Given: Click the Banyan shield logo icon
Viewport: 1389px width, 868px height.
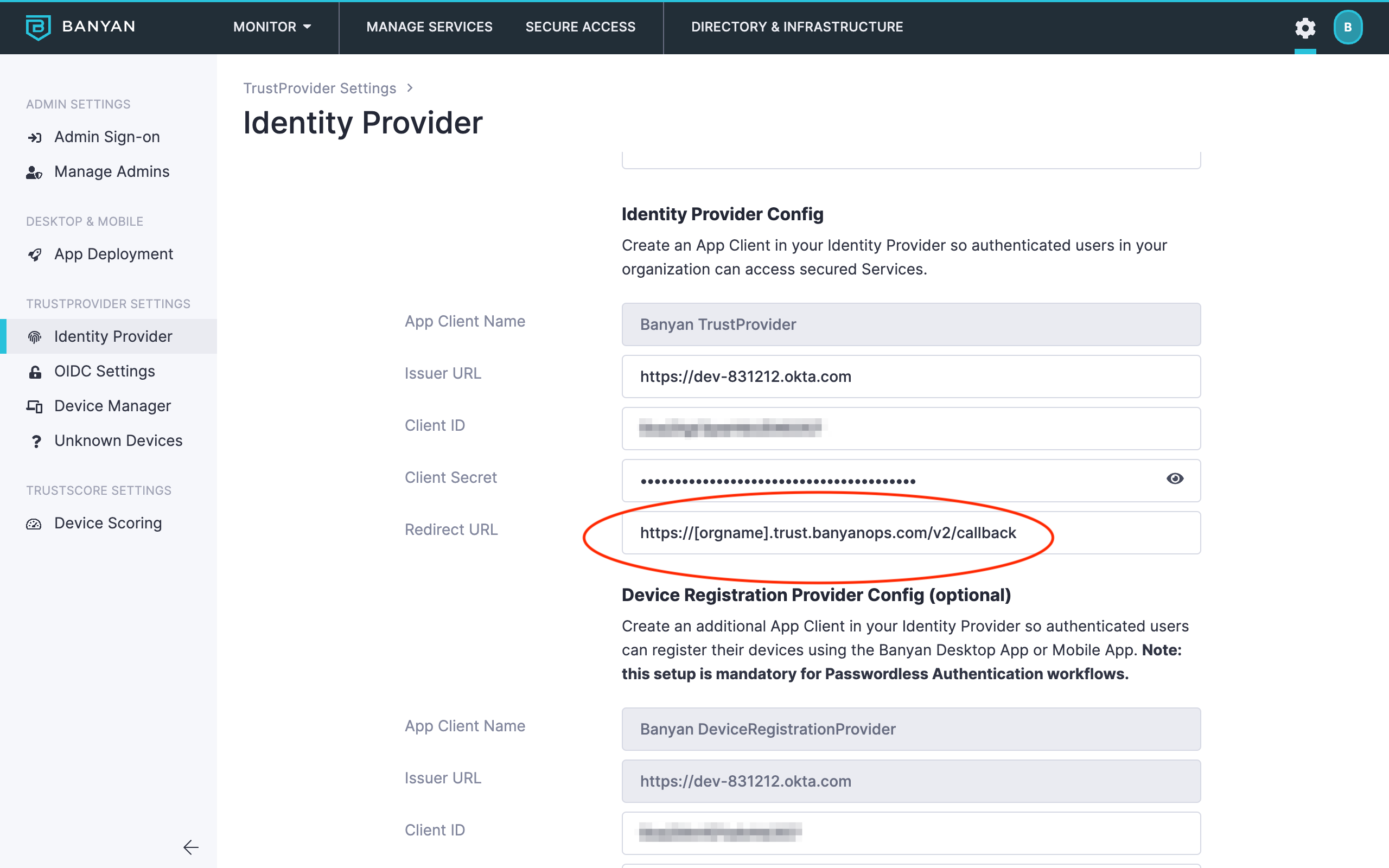Looking at the screenshot, I should 39,27.
